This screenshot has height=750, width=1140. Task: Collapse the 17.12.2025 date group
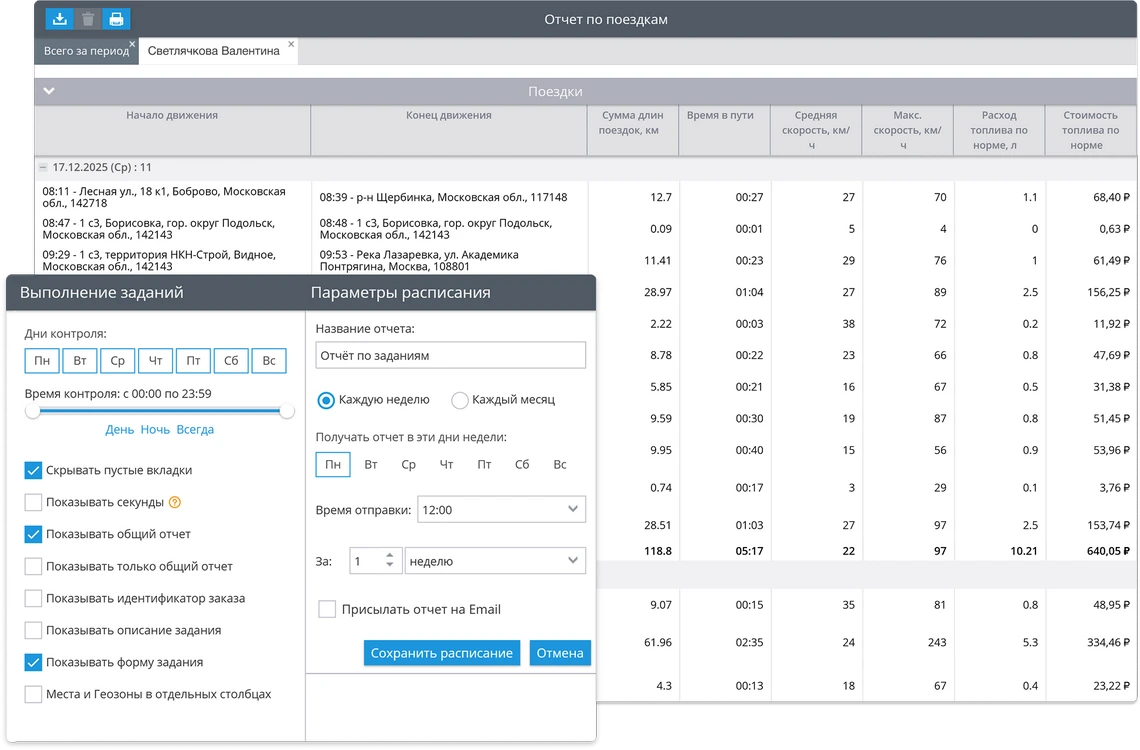pyautogui.click(x=43, y=168)
